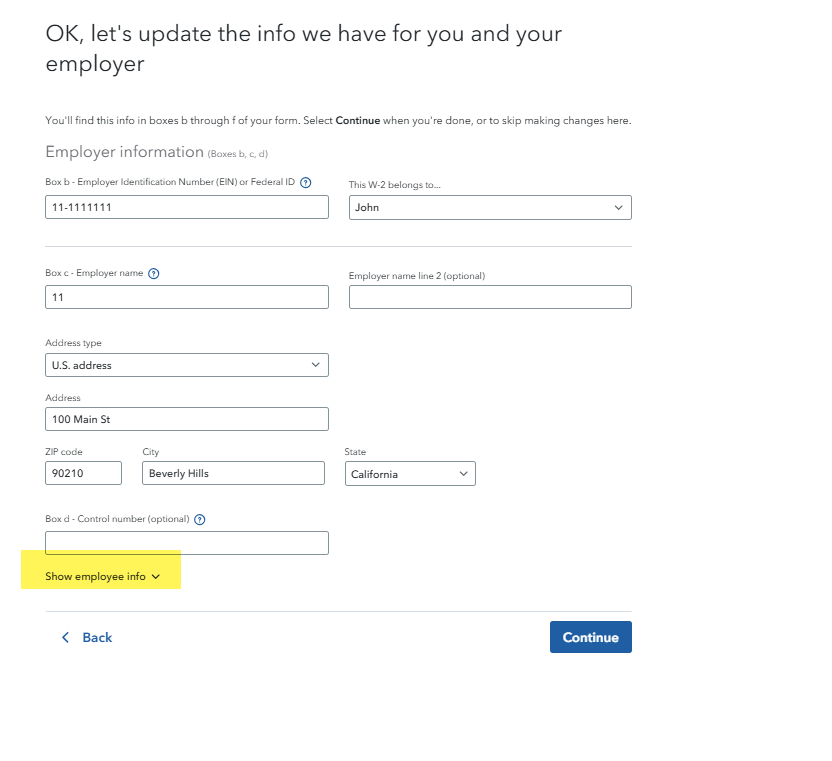Click help icon beside Employer name label

[x=154, y=273]
